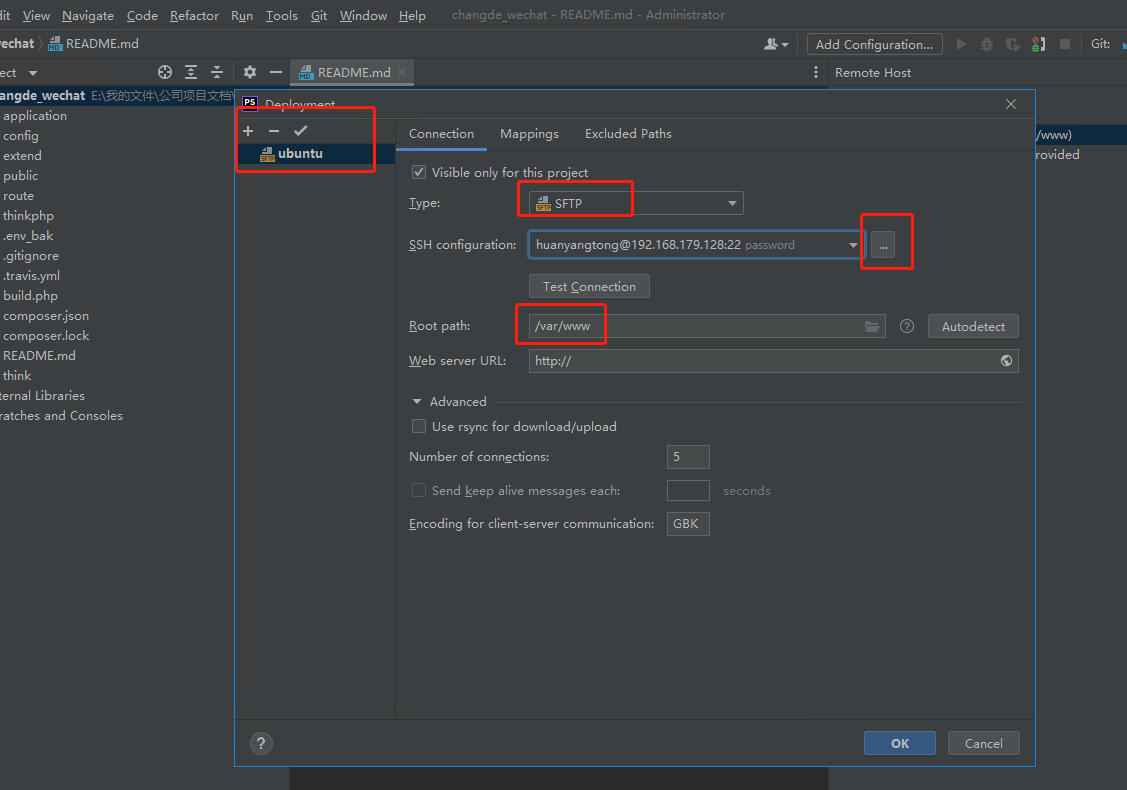The height and width of the screenshot is (790, 1127).
Task: Click README.md in the breadcrumb bar
Action: (93, 44)
